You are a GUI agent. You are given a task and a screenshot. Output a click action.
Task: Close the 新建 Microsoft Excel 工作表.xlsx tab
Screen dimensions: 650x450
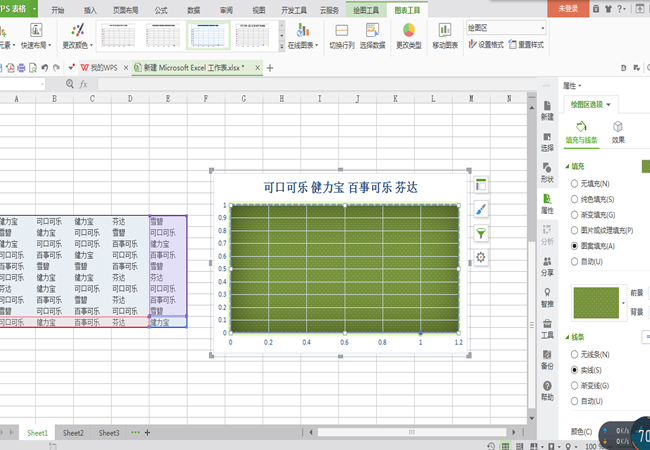257,68
